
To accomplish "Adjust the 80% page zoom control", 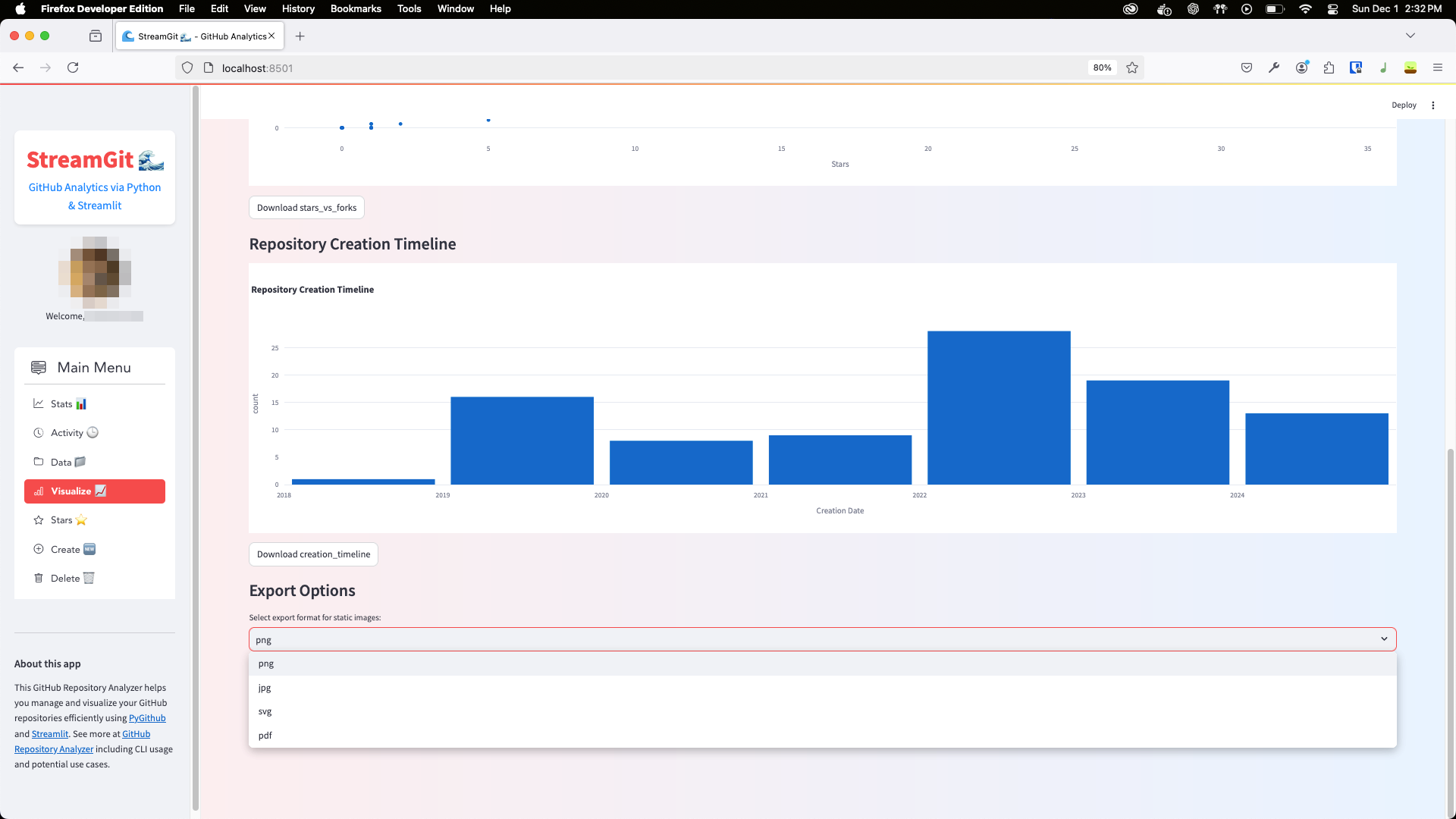I will click(1102, 67).
